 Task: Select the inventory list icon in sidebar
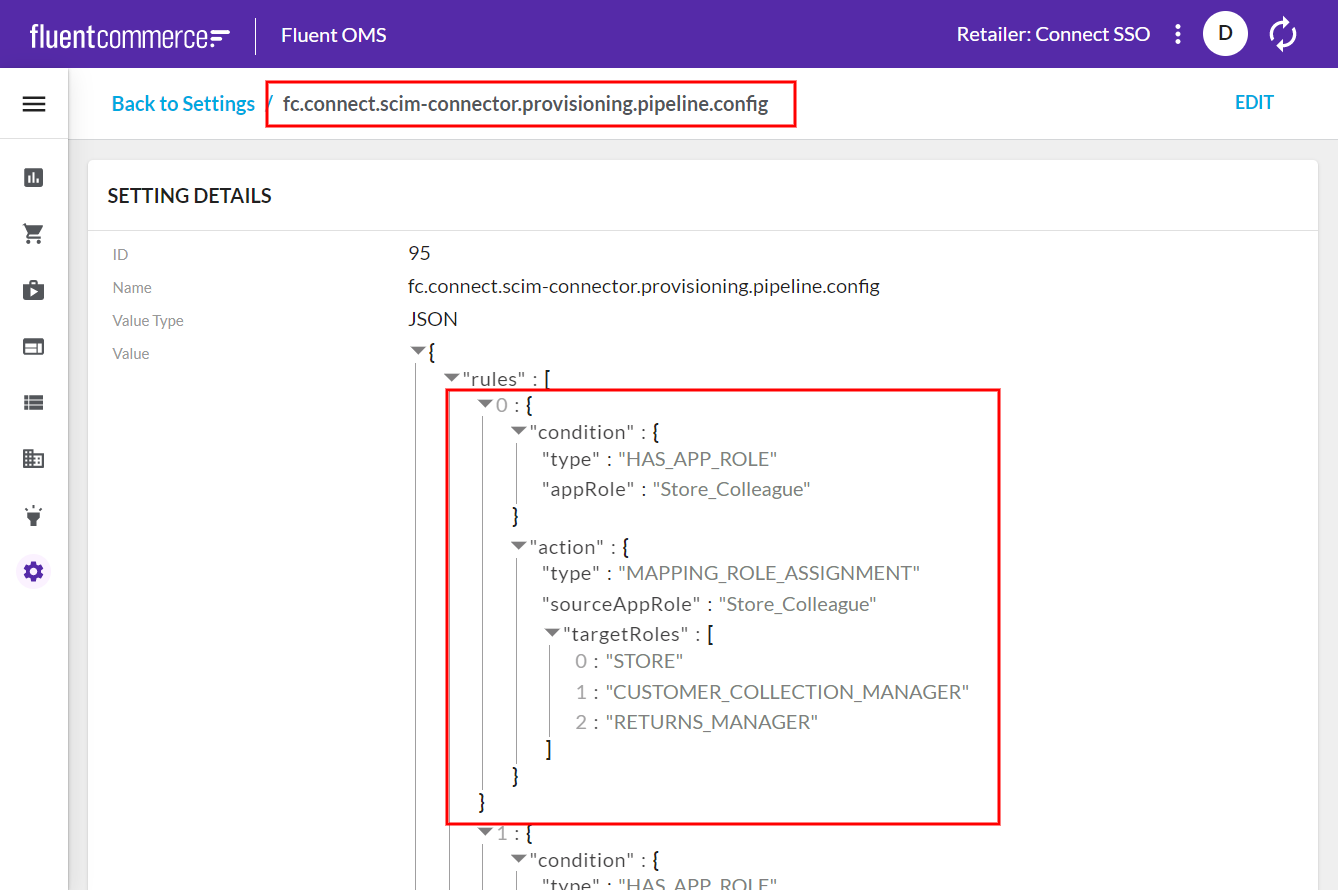(33, 402)
